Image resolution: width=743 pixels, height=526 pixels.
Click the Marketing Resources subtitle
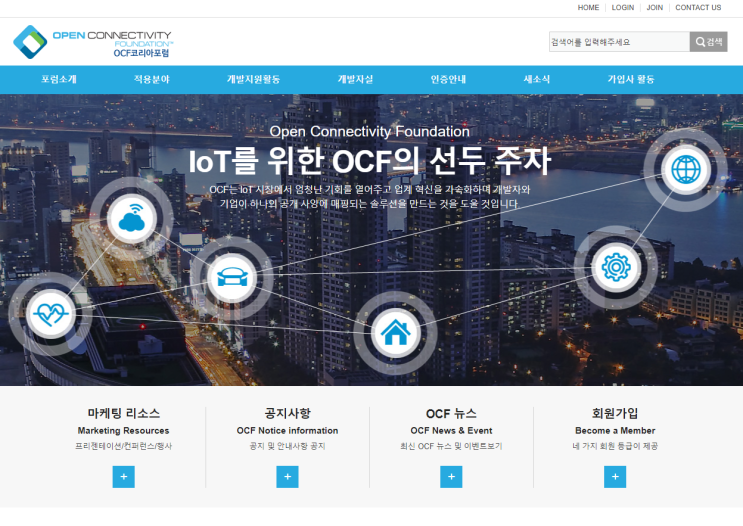coord(124,431)
